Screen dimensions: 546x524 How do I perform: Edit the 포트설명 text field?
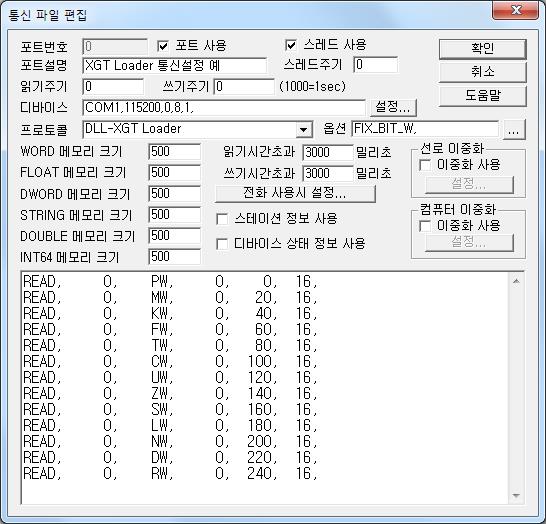175,66
